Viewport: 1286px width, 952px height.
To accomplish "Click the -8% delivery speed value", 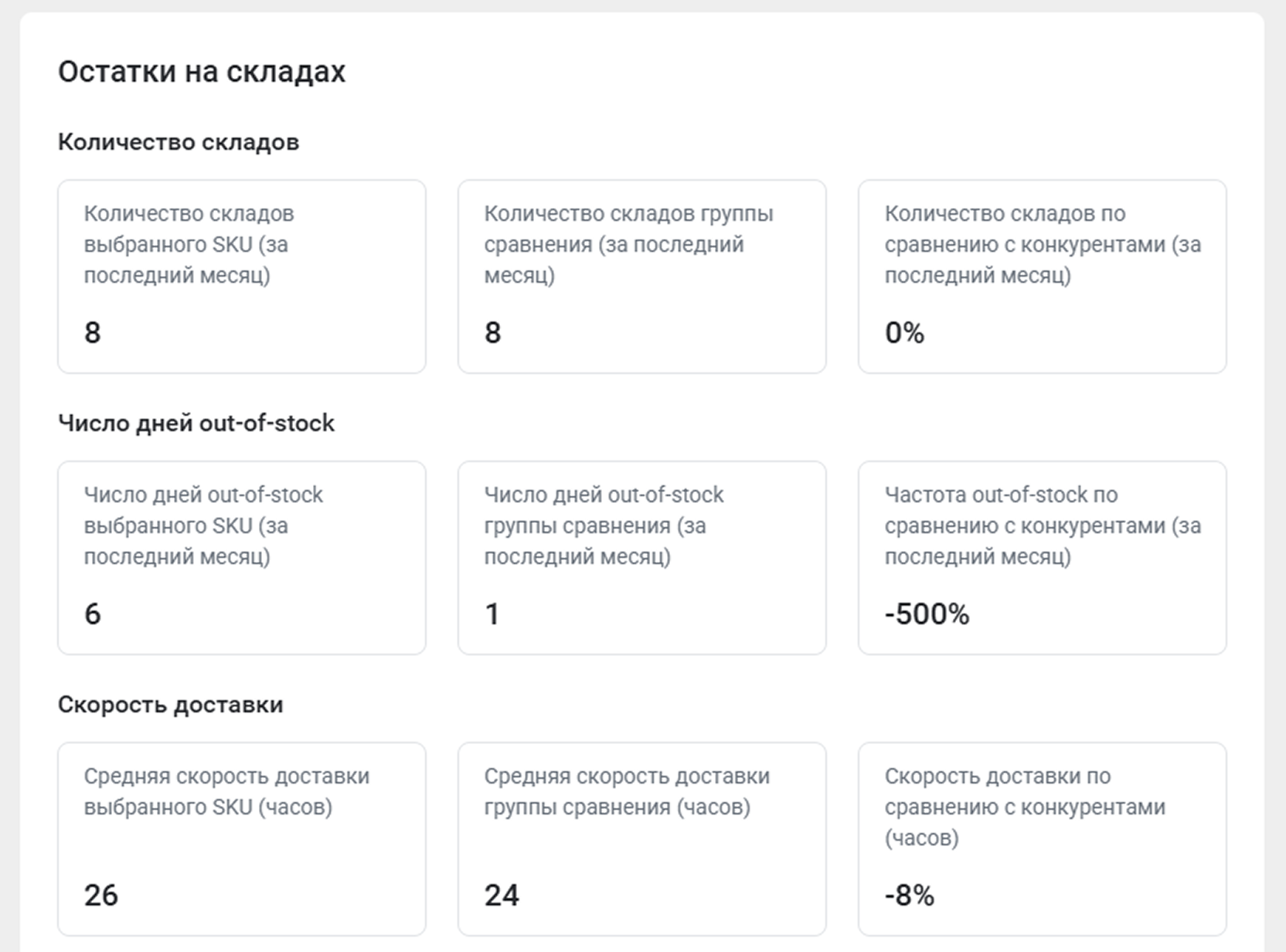I will (x=910, y=896).
